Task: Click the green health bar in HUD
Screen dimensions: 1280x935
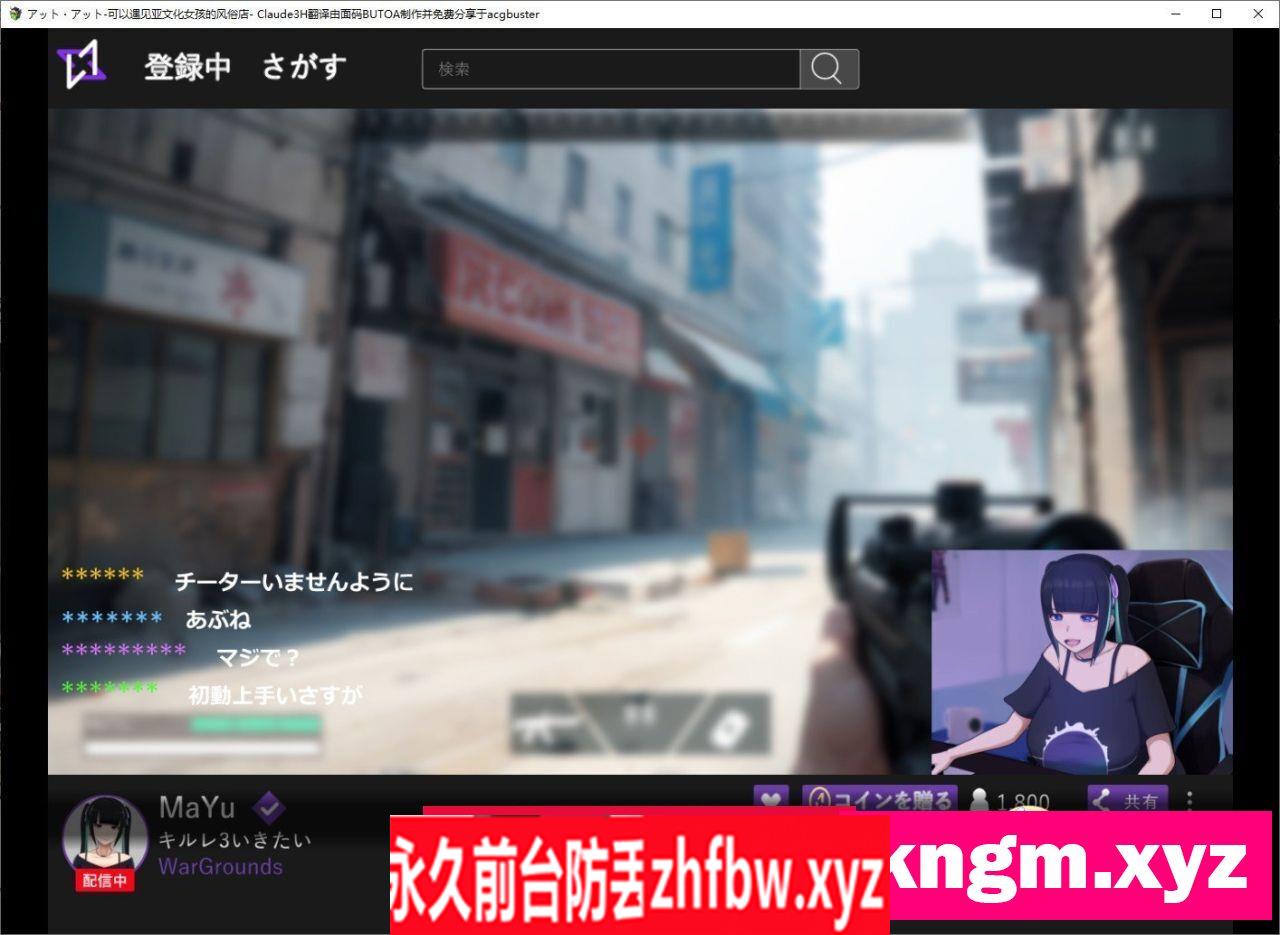Action: tap(255, 723)
